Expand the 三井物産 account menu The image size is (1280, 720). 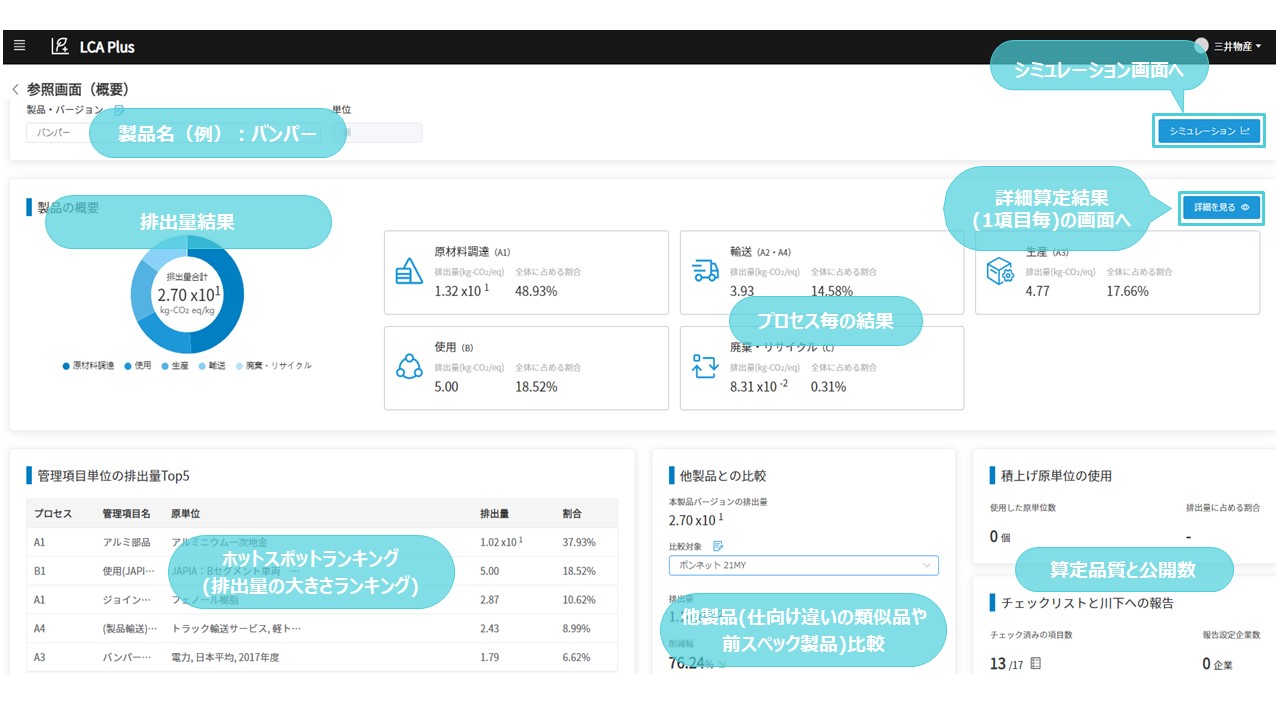coord(1231,45)
